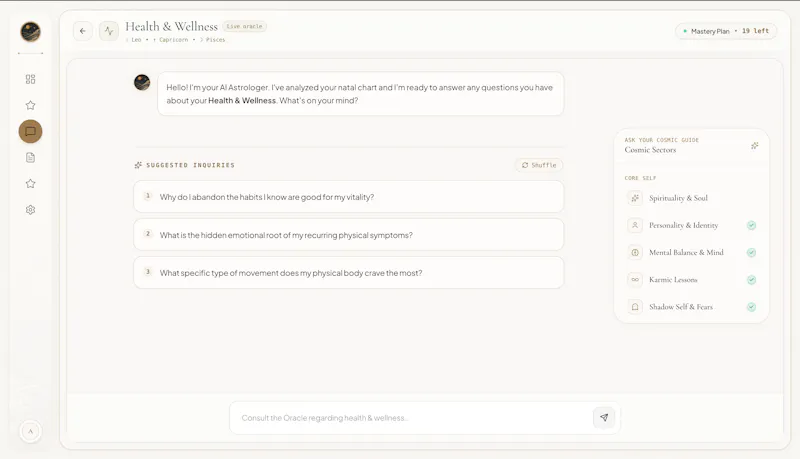Open the settings gear icon in sidebar

[31, 210]
